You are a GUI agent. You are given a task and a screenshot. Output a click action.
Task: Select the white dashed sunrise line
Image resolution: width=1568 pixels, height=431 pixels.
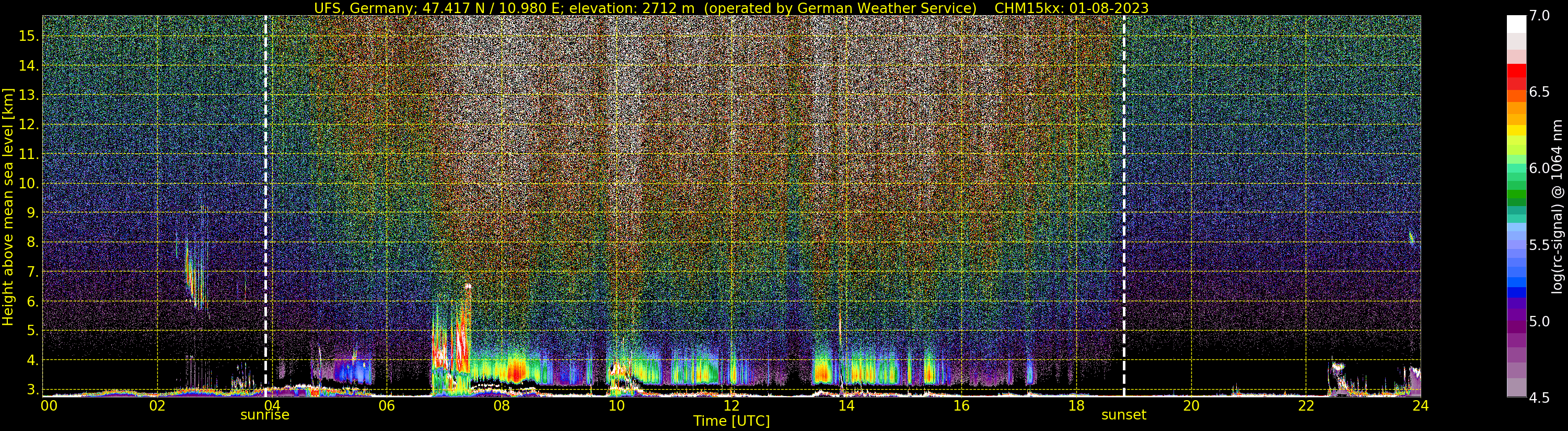pos(265,206)
